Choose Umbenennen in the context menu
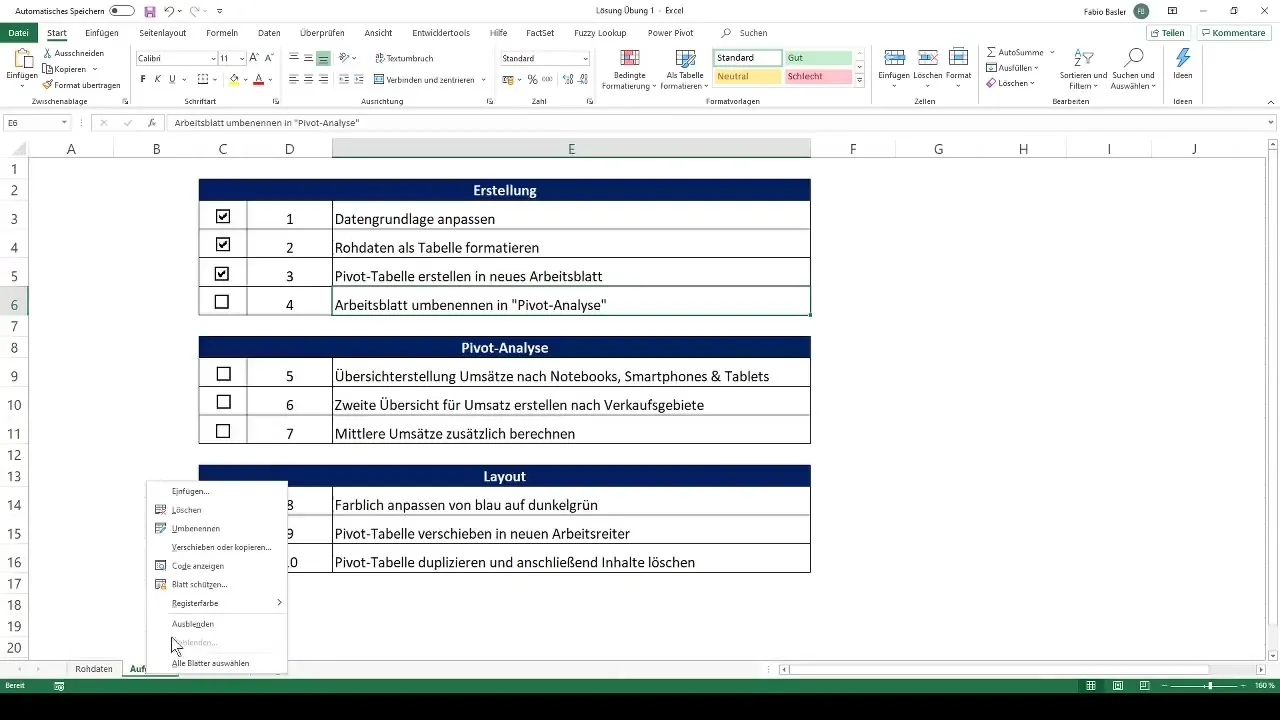 (196, 528)
